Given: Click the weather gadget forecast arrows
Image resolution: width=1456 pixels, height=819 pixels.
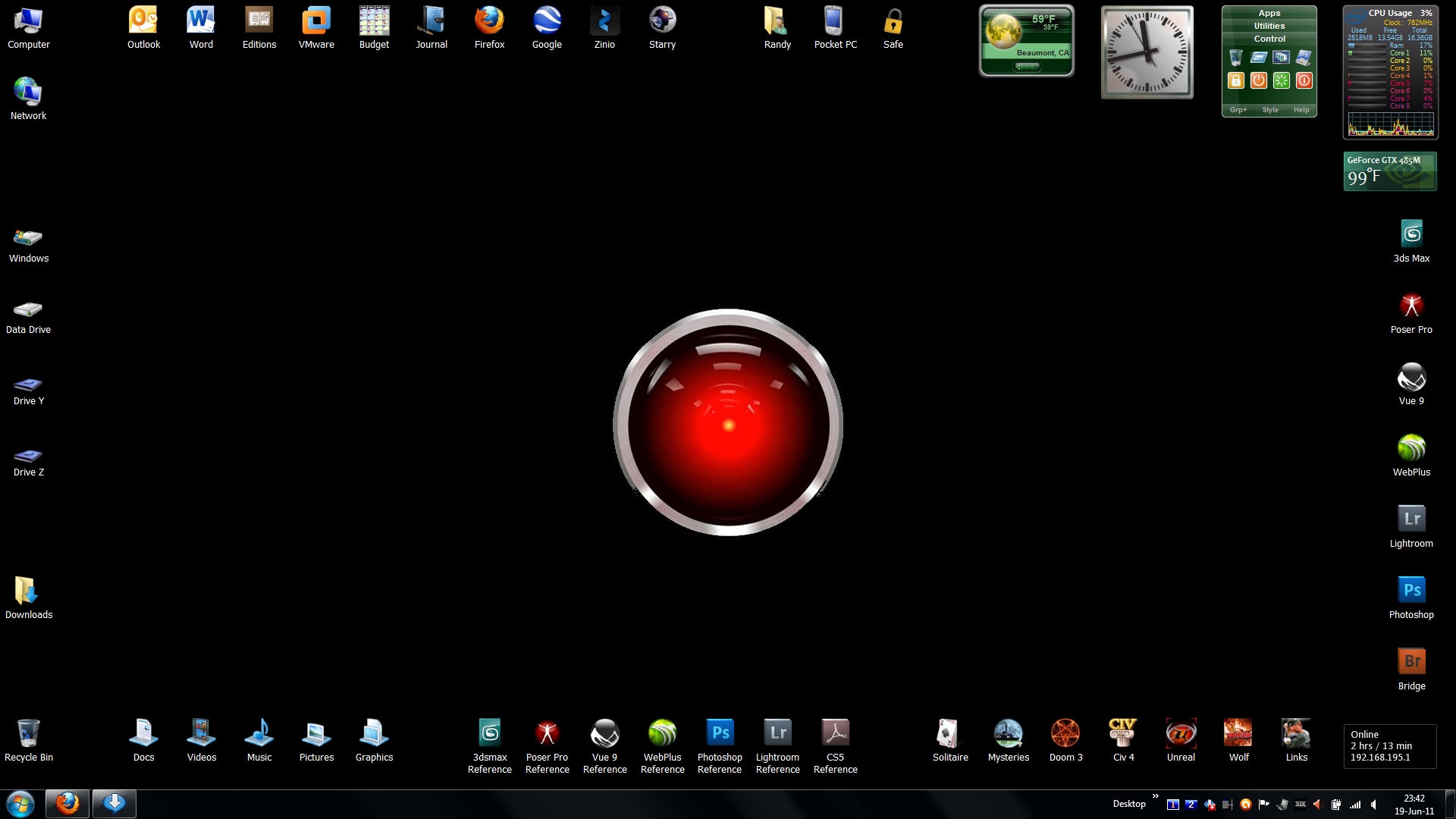Looking at the screenshot, I should tap(1028, 67).
